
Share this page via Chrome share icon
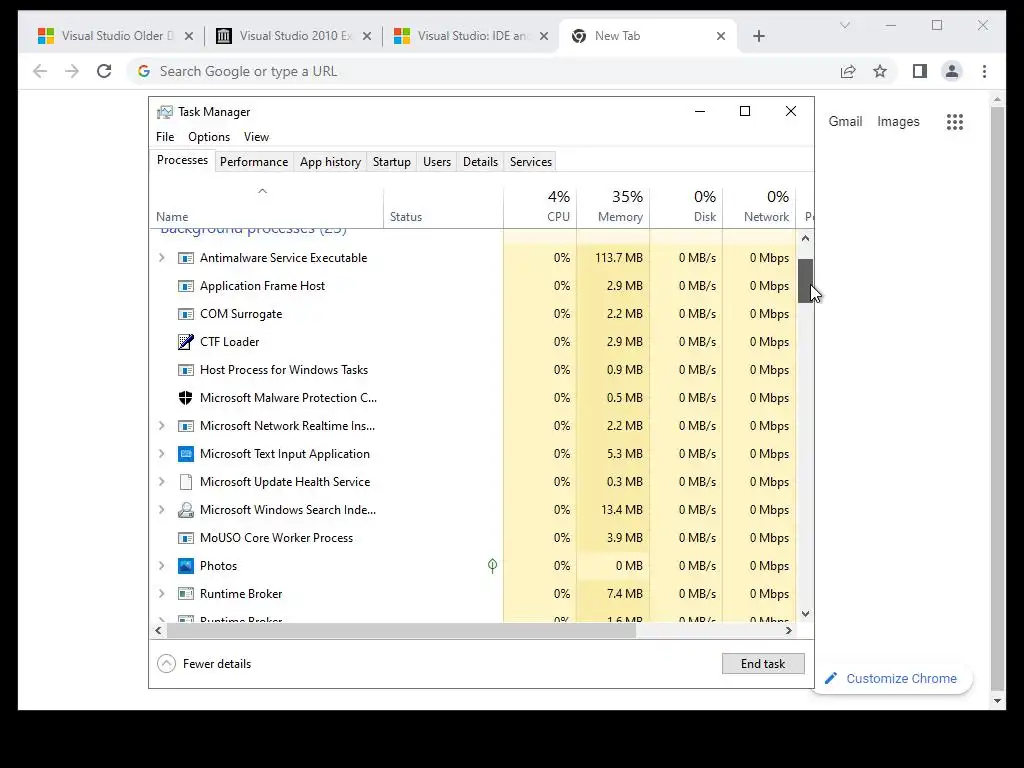tap(848, 71)
